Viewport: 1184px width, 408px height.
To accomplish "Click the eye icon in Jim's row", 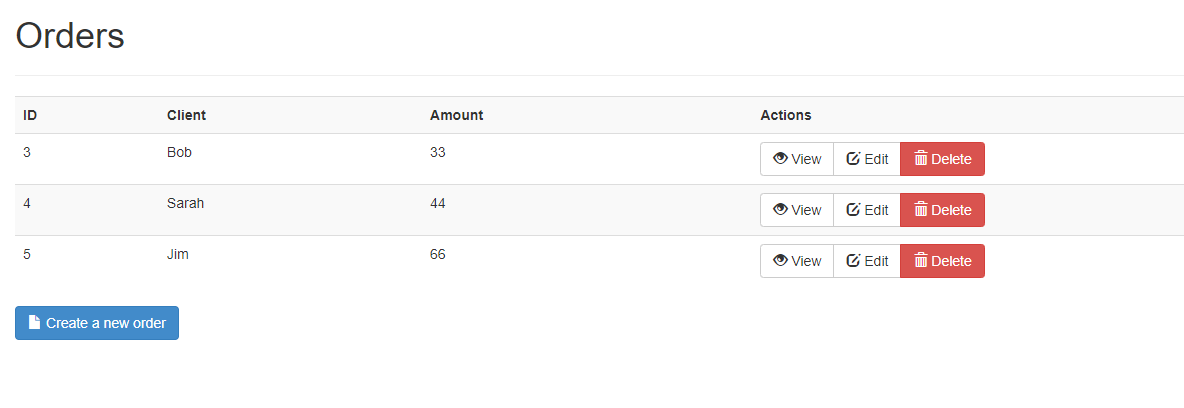I will [x=781, y=261].
